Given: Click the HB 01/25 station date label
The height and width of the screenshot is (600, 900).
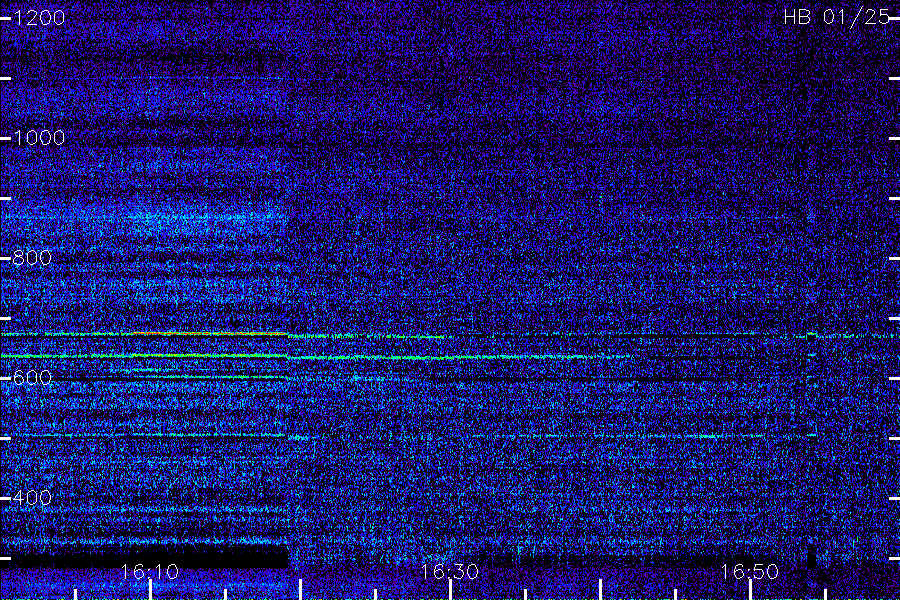Looking at the screenshot, I should [x=836, y=17].
